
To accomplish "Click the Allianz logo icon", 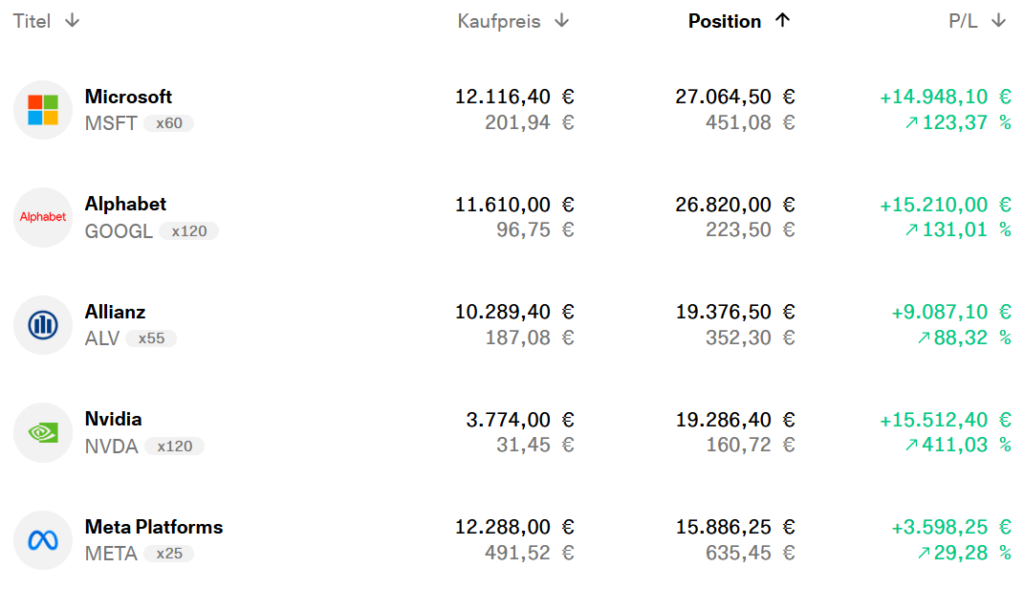I will click(43, 325).
